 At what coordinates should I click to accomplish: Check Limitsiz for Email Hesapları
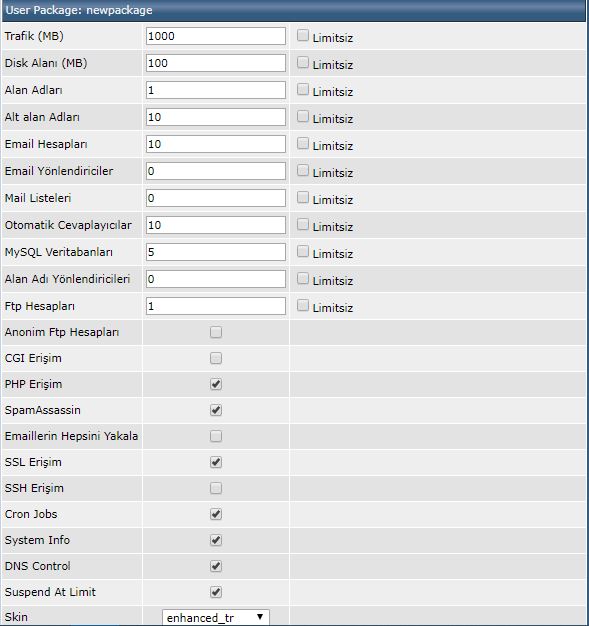[303, 143]
